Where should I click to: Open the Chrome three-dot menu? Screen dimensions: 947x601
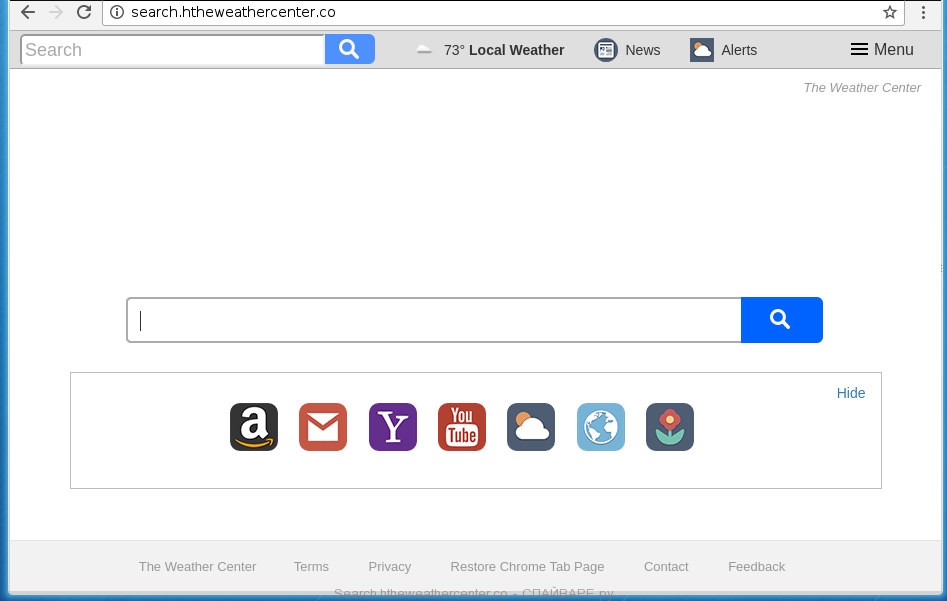(923, 13)
